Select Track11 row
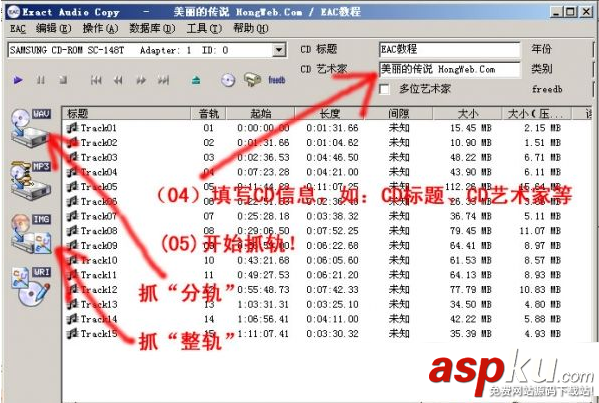Viewport: 599px width, 403px height. click(x=327, y=275)
